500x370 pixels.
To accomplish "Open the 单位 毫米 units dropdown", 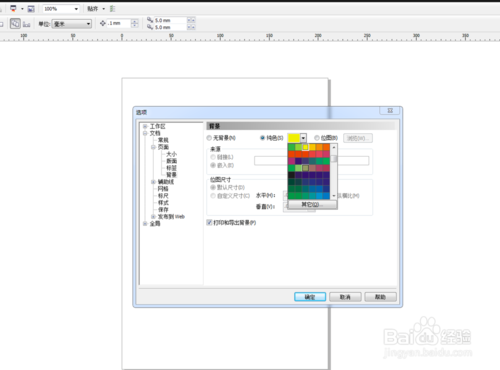I will click(72, 24).
